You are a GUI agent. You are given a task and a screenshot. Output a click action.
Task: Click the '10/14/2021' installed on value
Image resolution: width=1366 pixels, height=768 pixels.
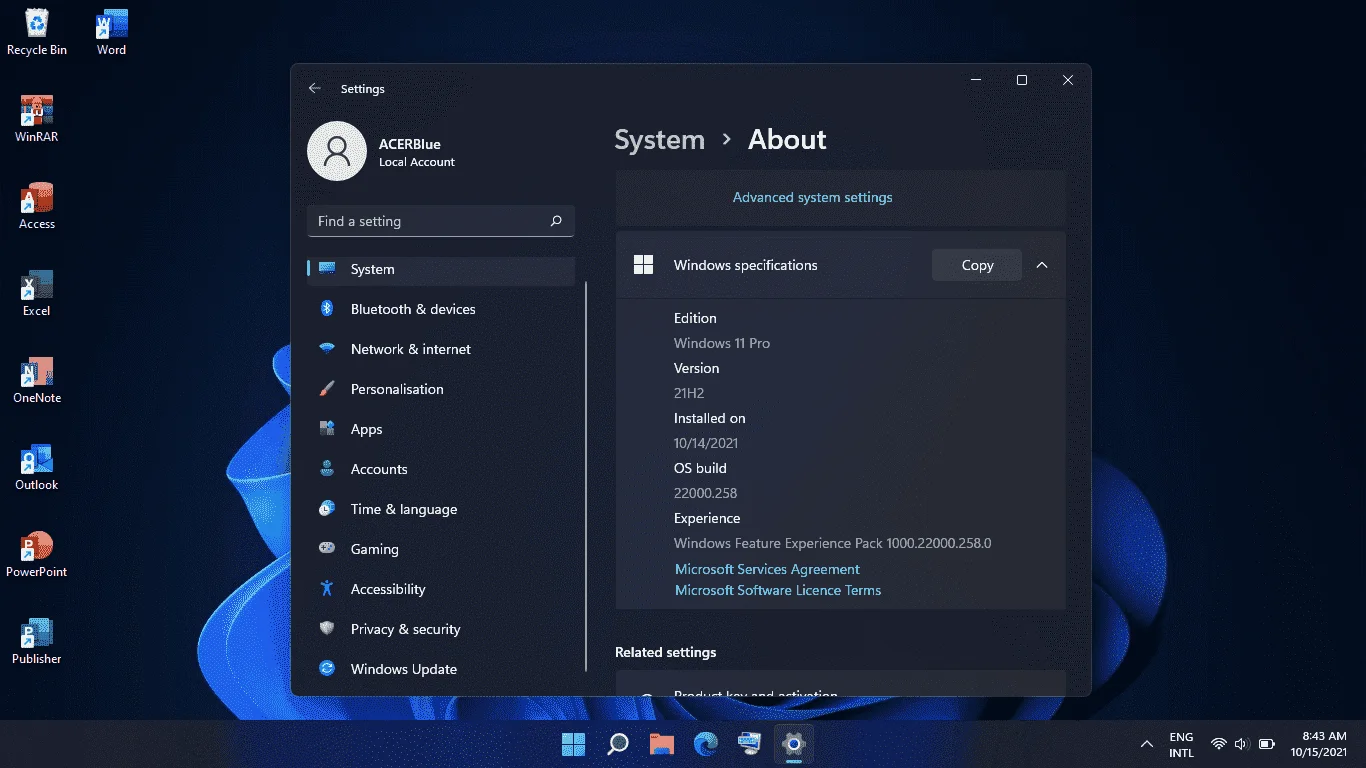tap(706, 443)
